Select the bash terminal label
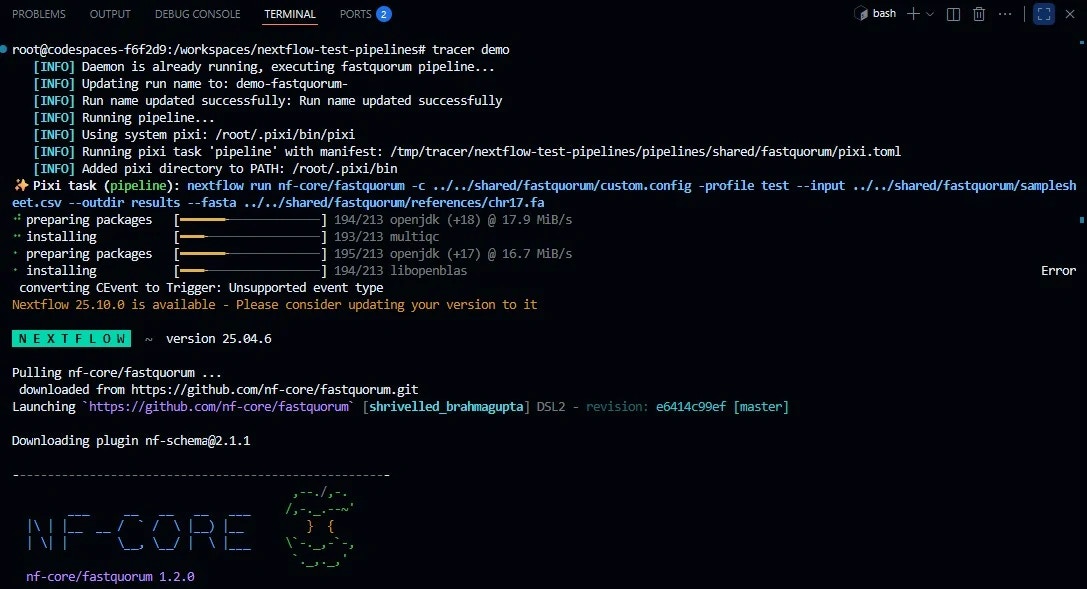The height and width of the screenshot is (589, 1087). 884,13
